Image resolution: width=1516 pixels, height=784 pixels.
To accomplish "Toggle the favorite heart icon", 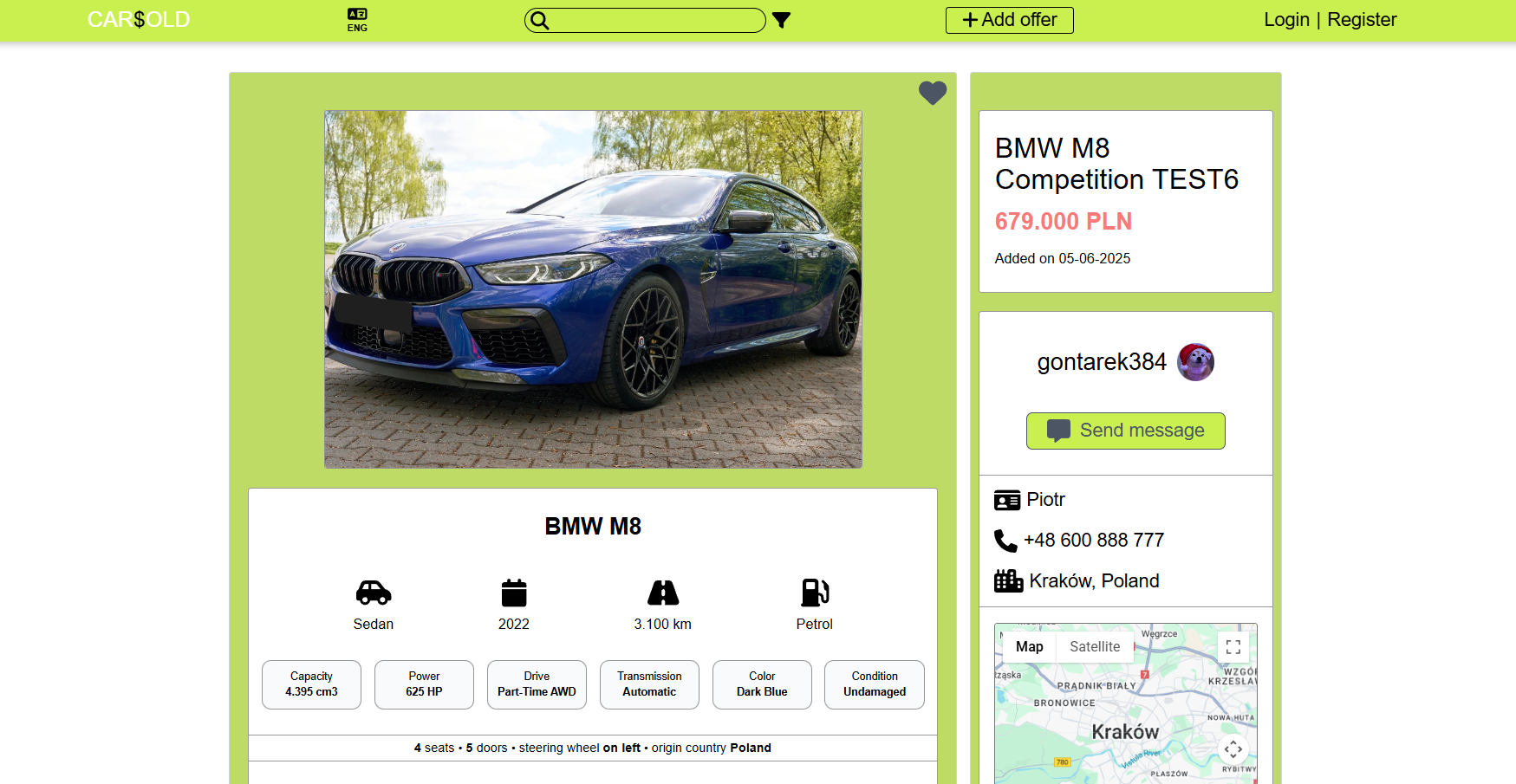I will click(x=933, y=93).
